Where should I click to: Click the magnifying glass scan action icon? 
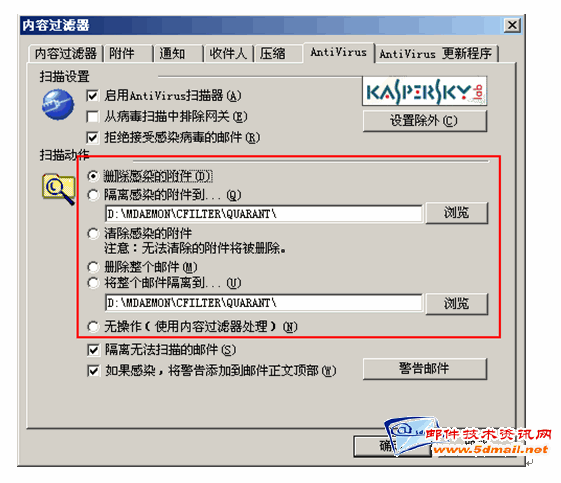pos(59,189)
